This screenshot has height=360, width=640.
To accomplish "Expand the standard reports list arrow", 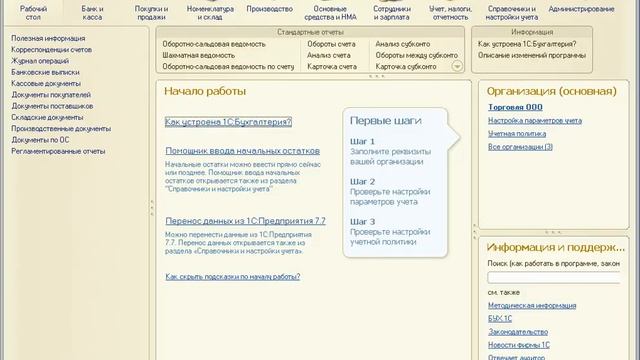I will pyautogui.click(x=457, y=66).
